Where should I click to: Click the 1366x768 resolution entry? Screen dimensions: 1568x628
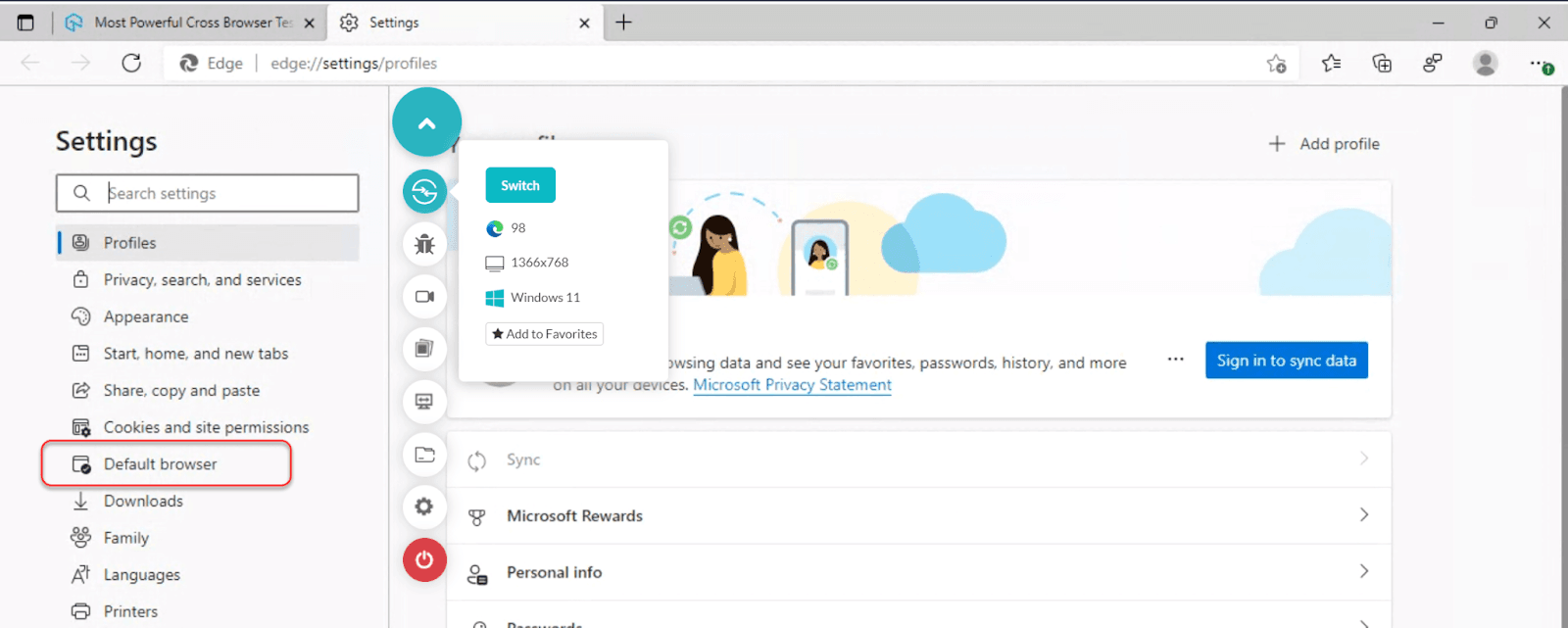tap(527, 263)
